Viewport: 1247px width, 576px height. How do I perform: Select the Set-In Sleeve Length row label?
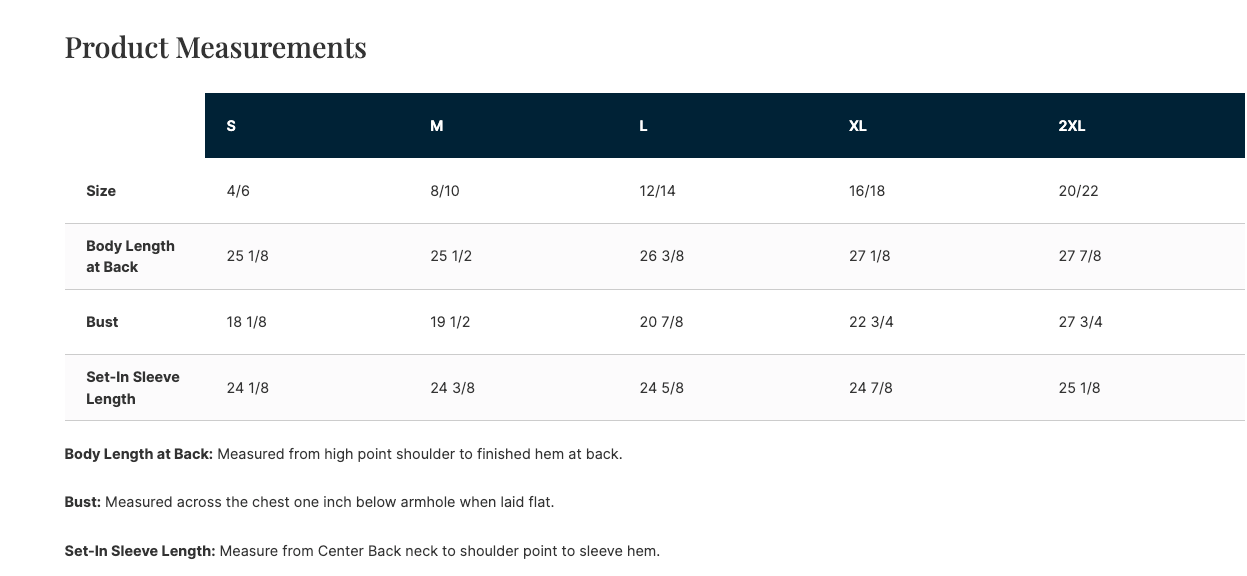point(132,388)
